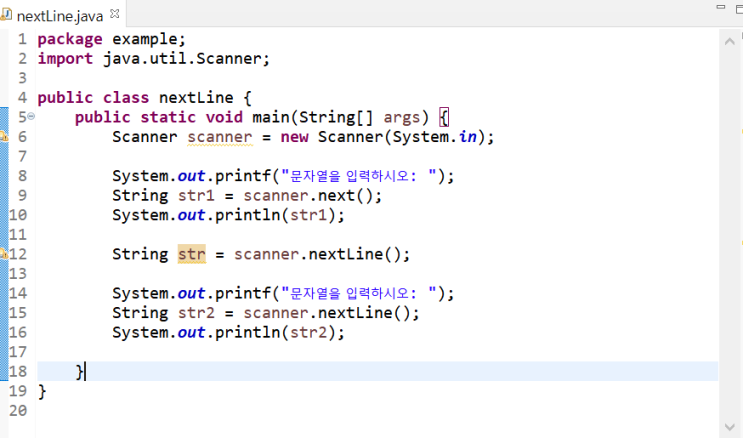The height and width of the screenshot is (438, 743).
Task: Click the class name nextLine on line 4
Action: pos(196,98)
